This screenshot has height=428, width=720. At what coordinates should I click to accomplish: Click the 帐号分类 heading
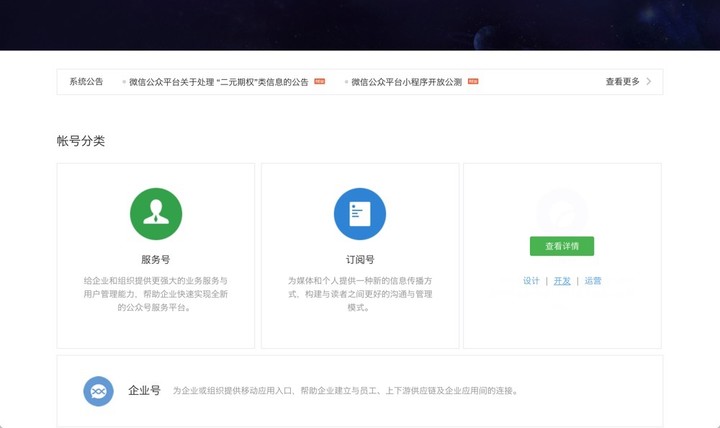click(x=81, y=141)
